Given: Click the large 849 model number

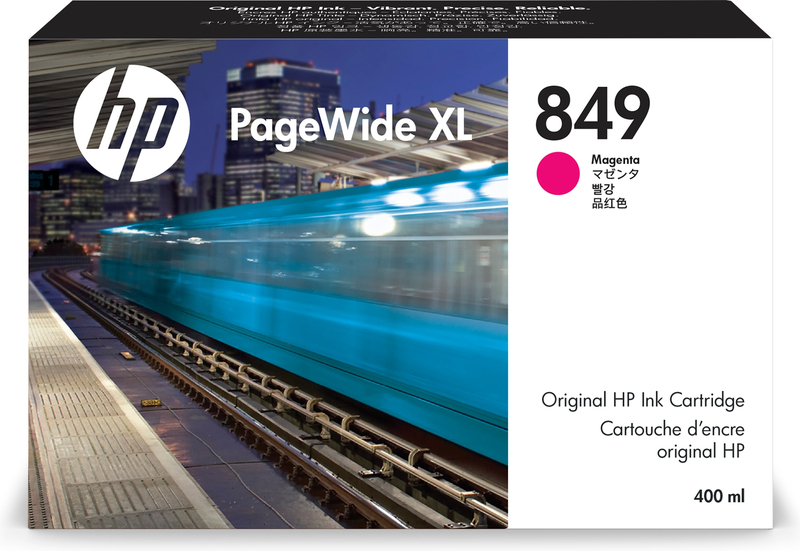Looking at the screenshot, I should pos(592,112).
